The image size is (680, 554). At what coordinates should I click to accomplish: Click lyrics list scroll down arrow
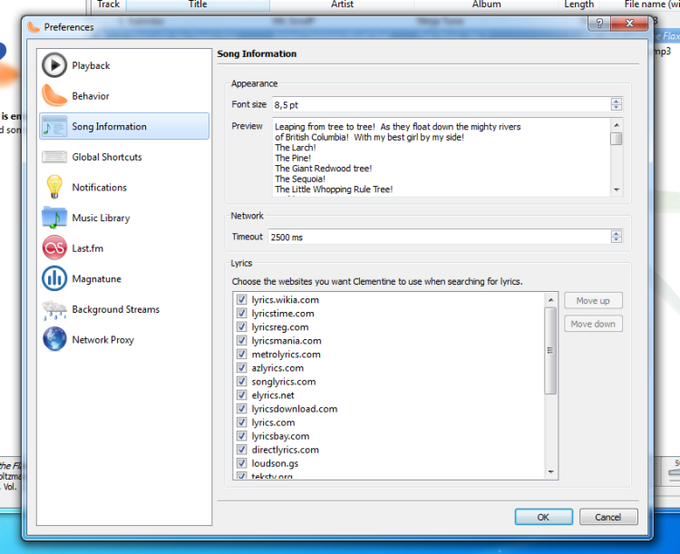(551, 472)
